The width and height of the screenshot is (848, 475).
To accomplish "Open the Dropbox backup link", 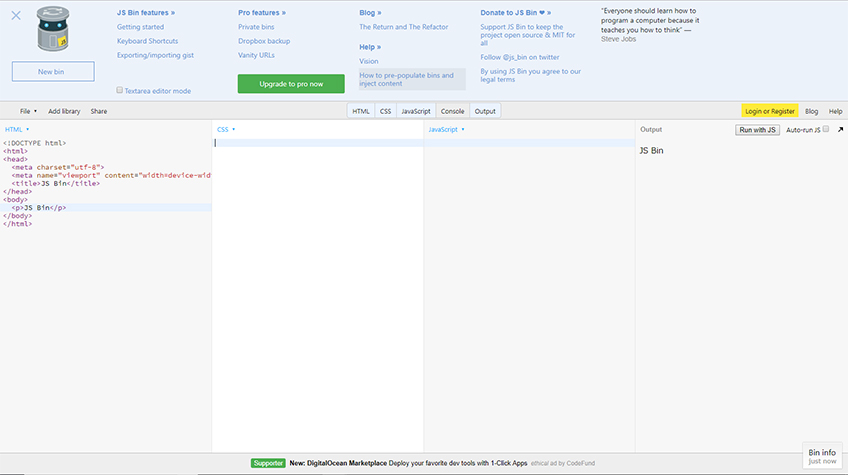I will tap(264, 41).
